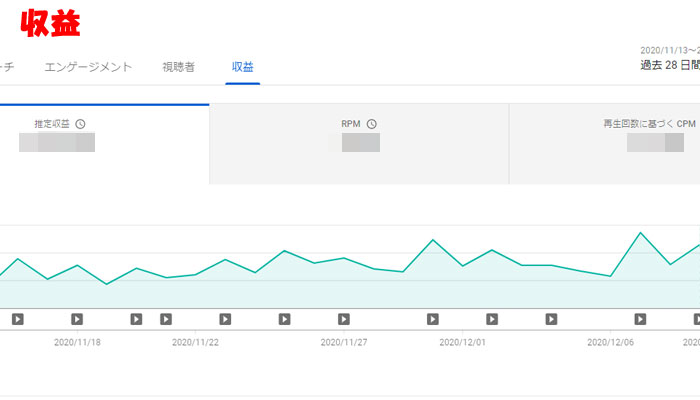Click the blurred RPM value

coord(361,143)
